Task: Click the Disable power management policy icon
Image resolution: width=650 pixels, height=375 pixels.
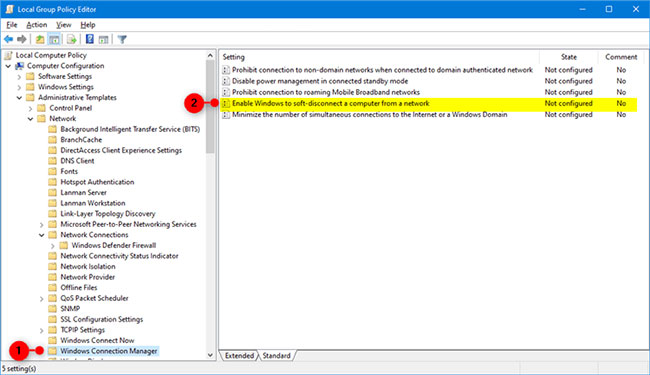Action: click(x=226, y=81)
